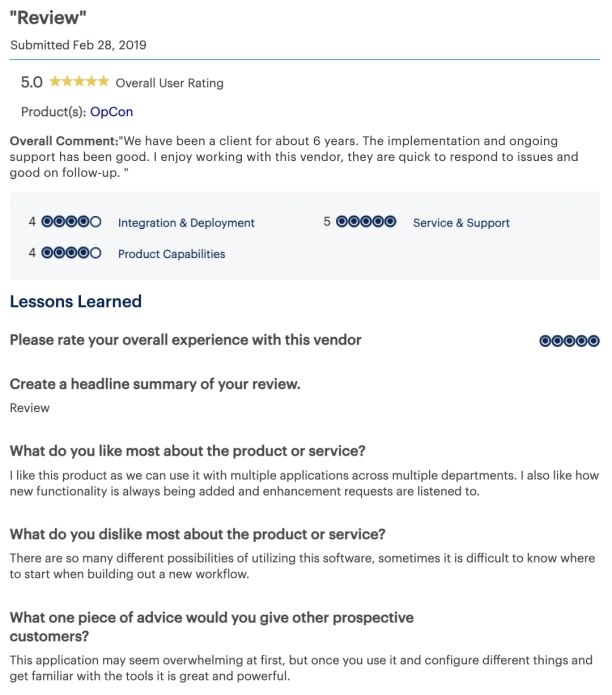Image resolution: width=612 pixels, height=695 pixels.
Task: Click Integration & Deployment rating circles
Action: point(71,223)
